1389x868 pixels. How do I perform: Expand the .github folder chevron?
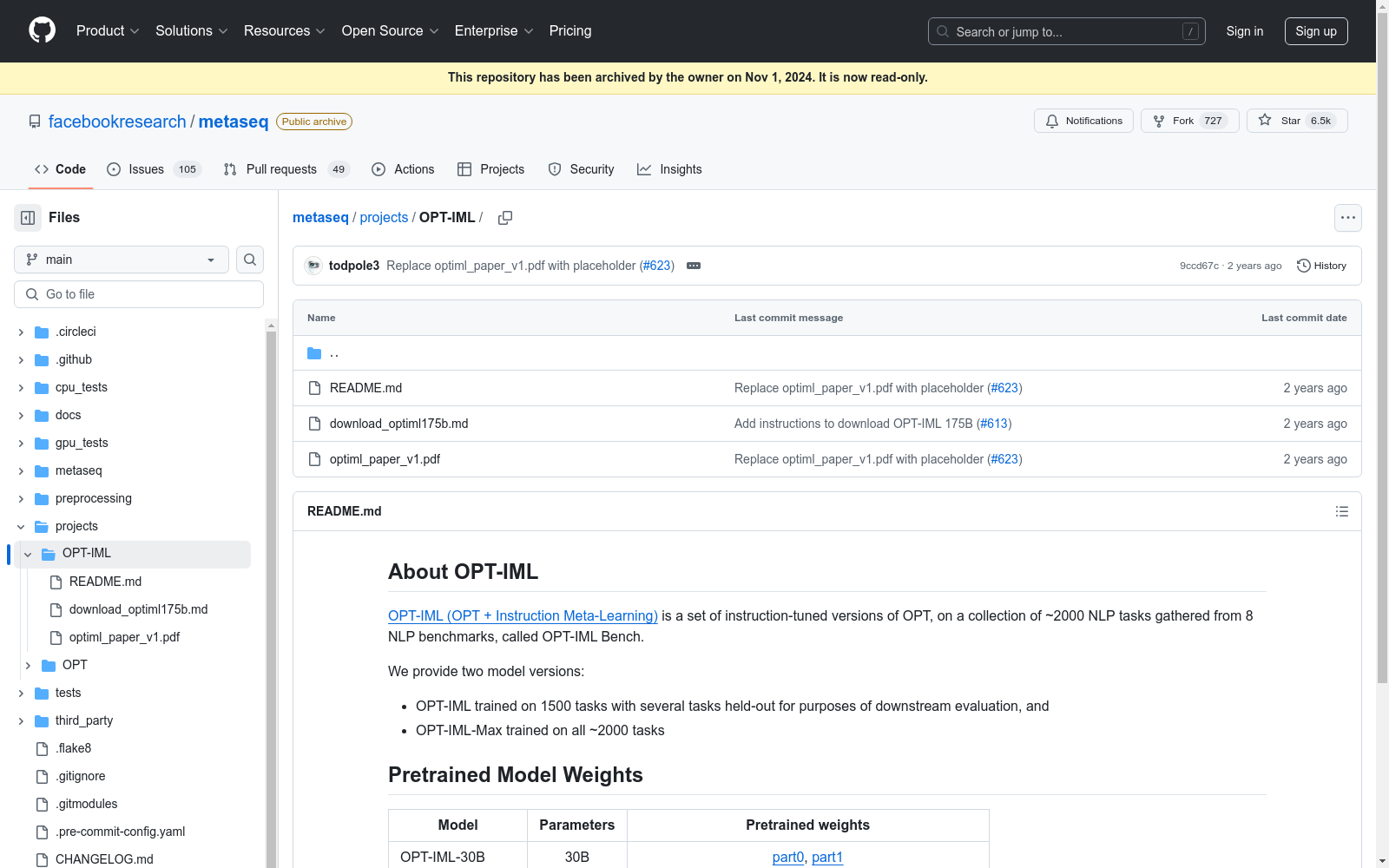pos(21,360)
